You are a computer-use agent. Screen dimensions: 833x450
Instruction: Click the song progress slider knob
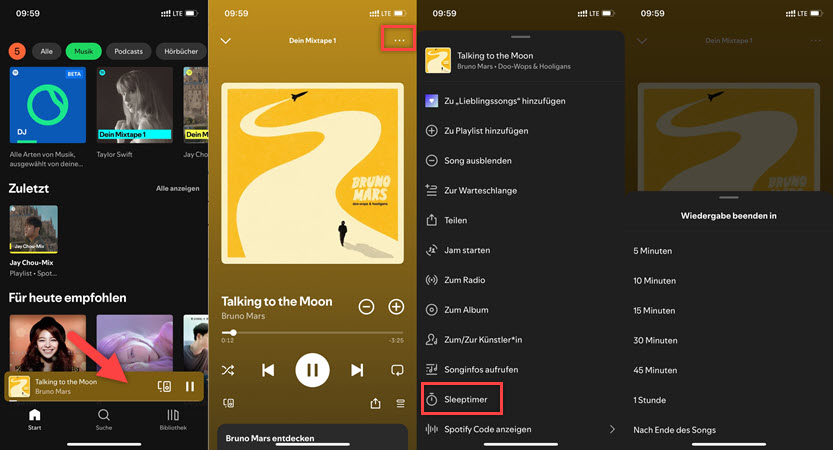click(x=233, y=333)
